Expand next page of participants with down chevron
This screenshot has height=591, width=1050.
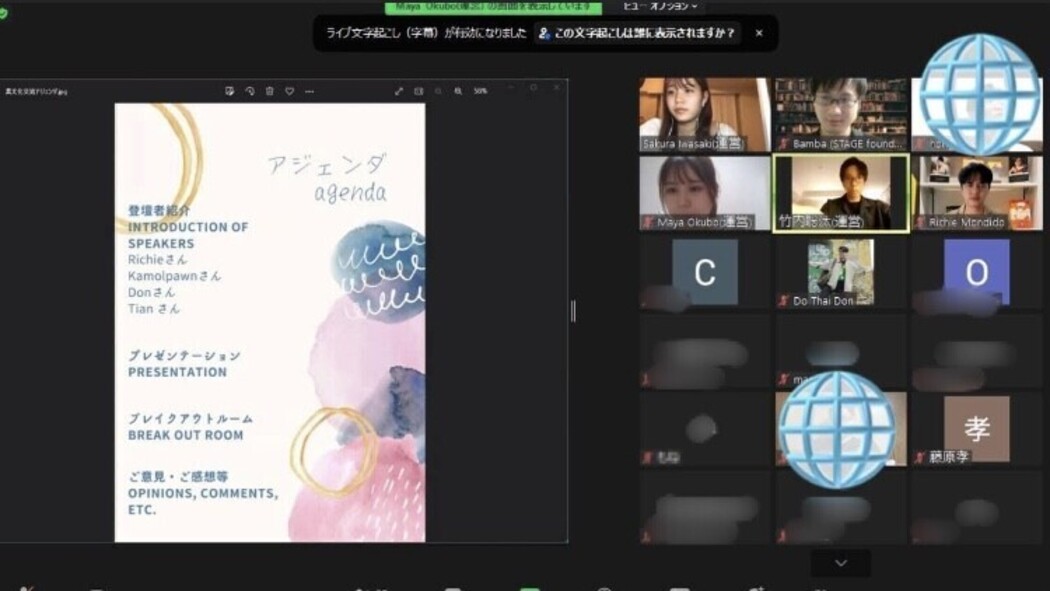(840, 563)
